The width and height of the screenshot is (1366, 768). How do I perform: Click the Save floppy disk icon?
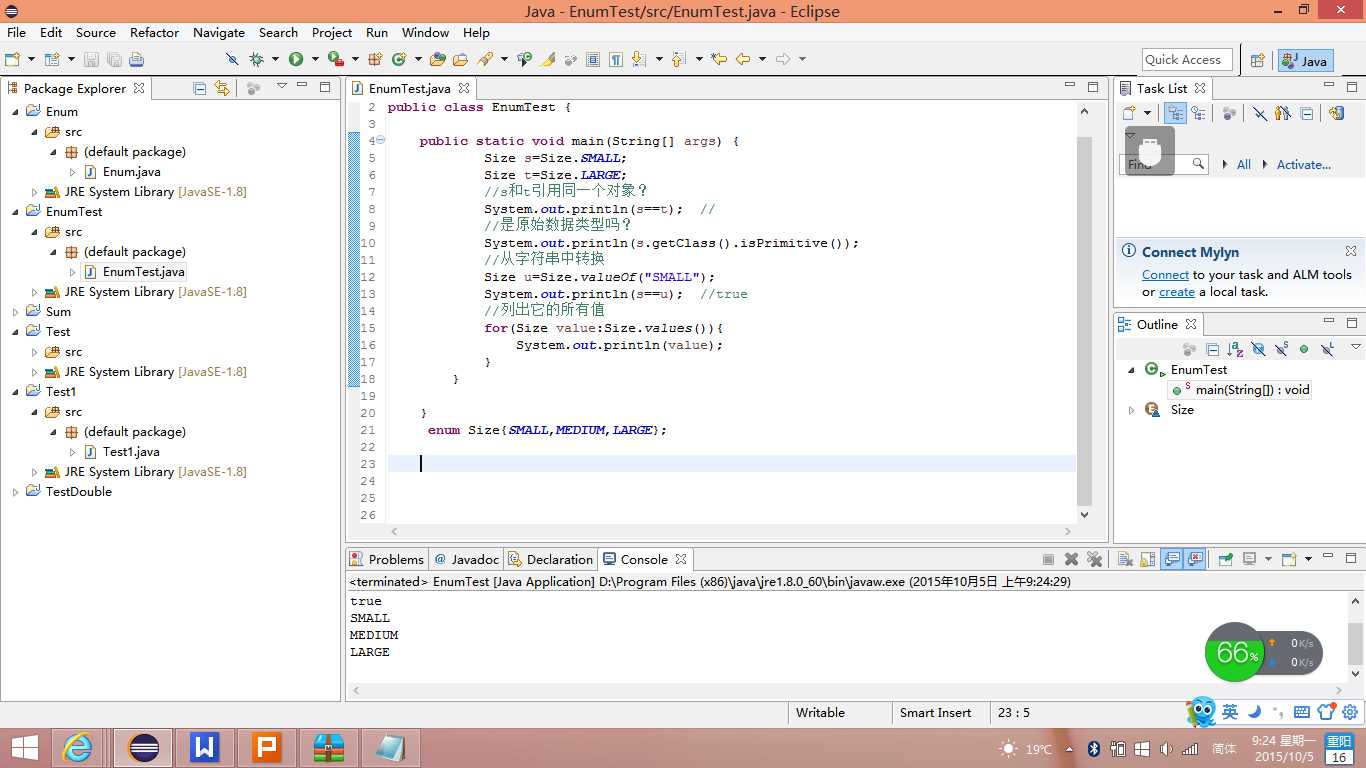(91, 59)
